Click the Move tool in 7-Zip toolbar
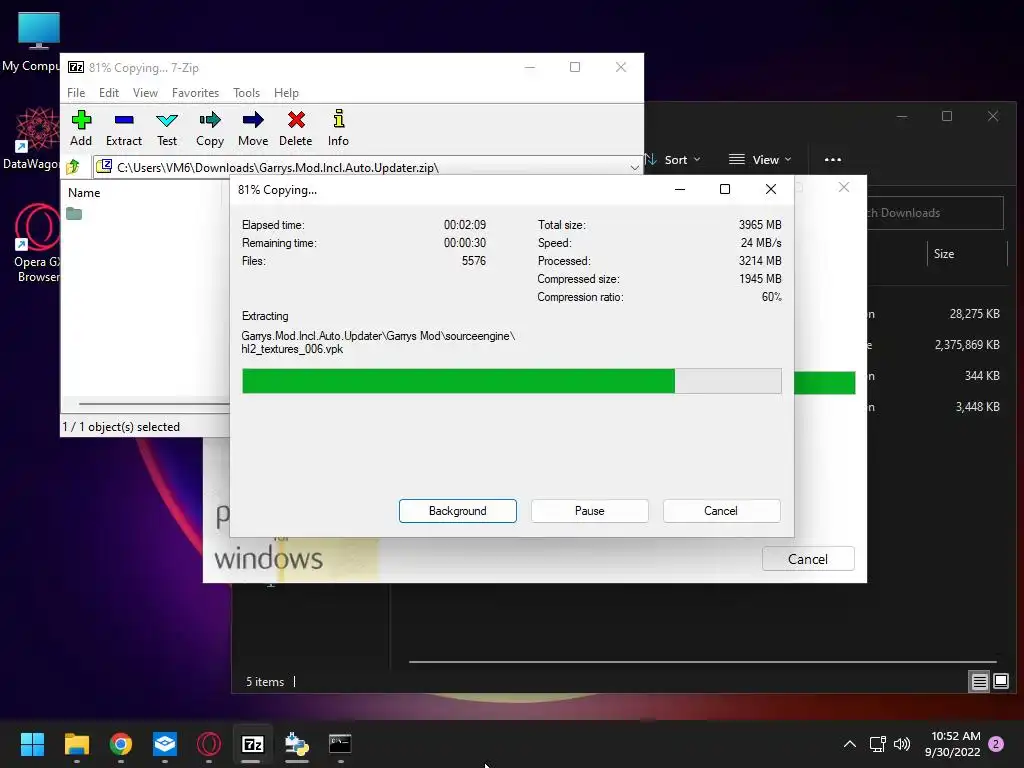 pyautogui.click(x=253, y=128)
